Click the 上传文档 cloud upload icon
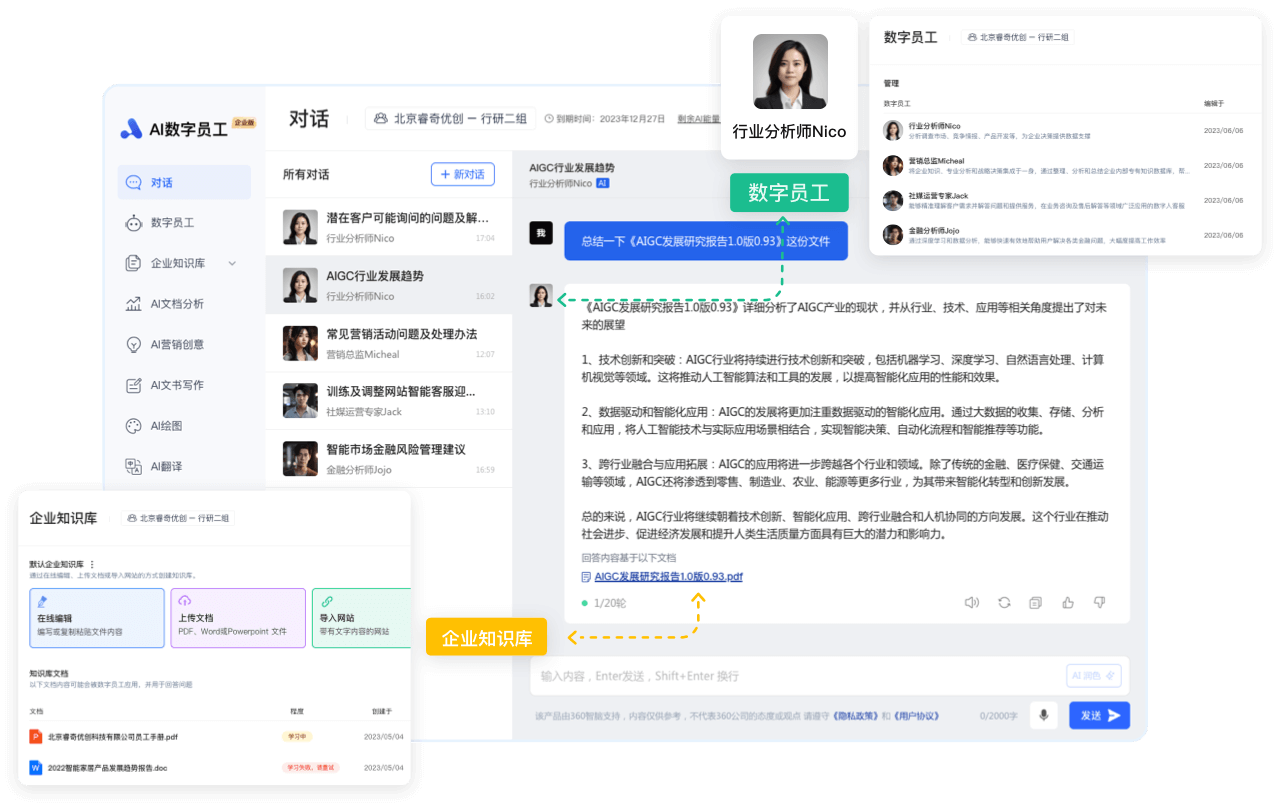 184,601
